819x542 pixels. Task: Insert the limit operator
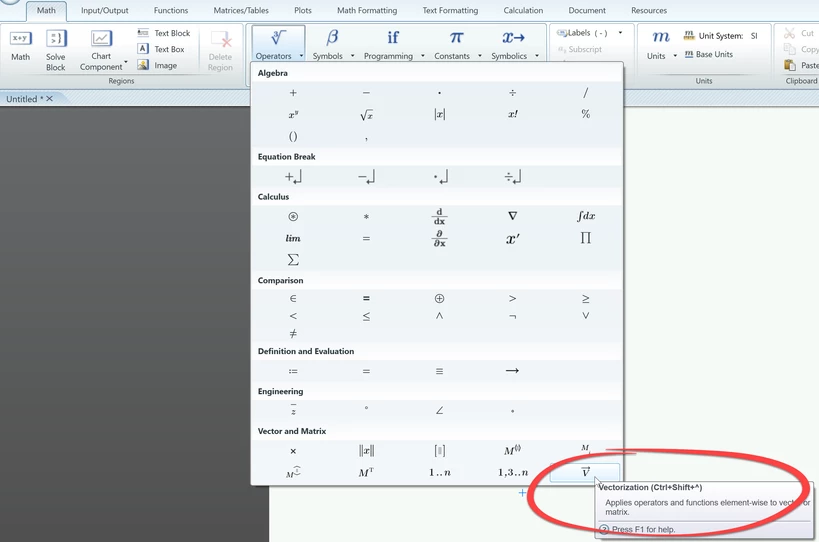click(x=293, y=238)
